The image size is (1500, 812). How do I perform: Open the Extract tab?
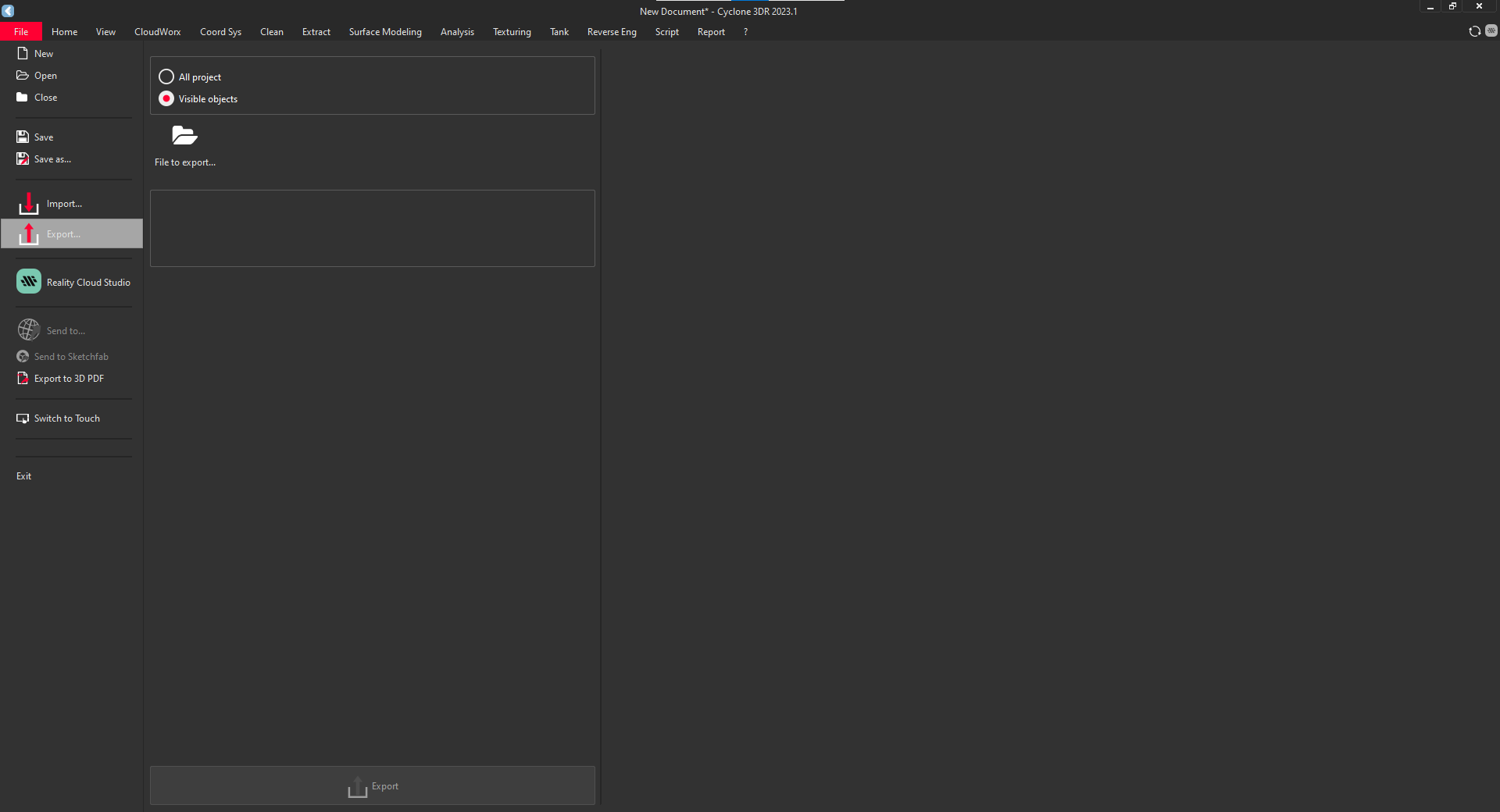pos(316,32)
